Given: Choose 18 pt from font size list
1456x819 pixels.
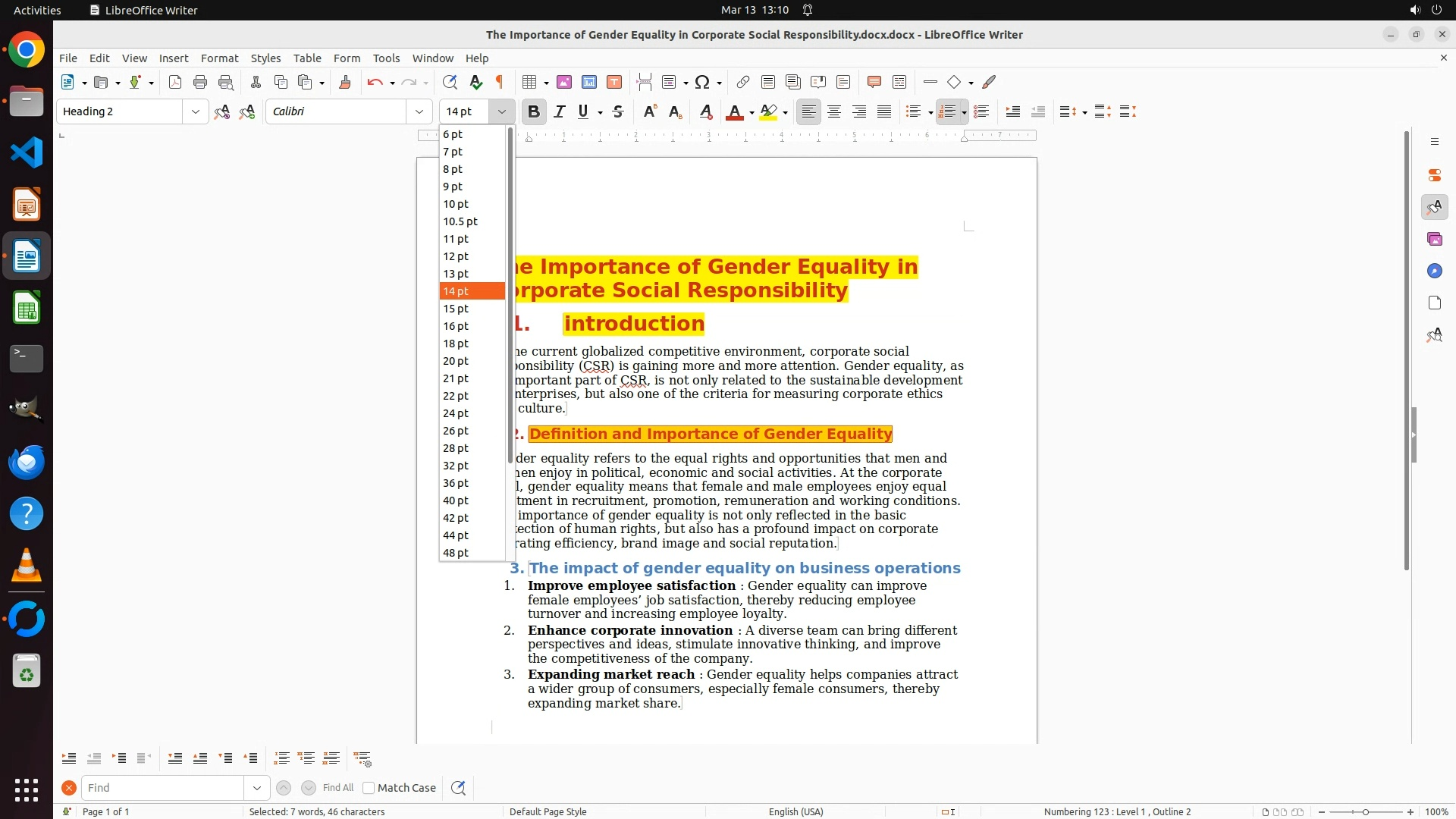Looking at the screenshot, I should pos(456,344).
